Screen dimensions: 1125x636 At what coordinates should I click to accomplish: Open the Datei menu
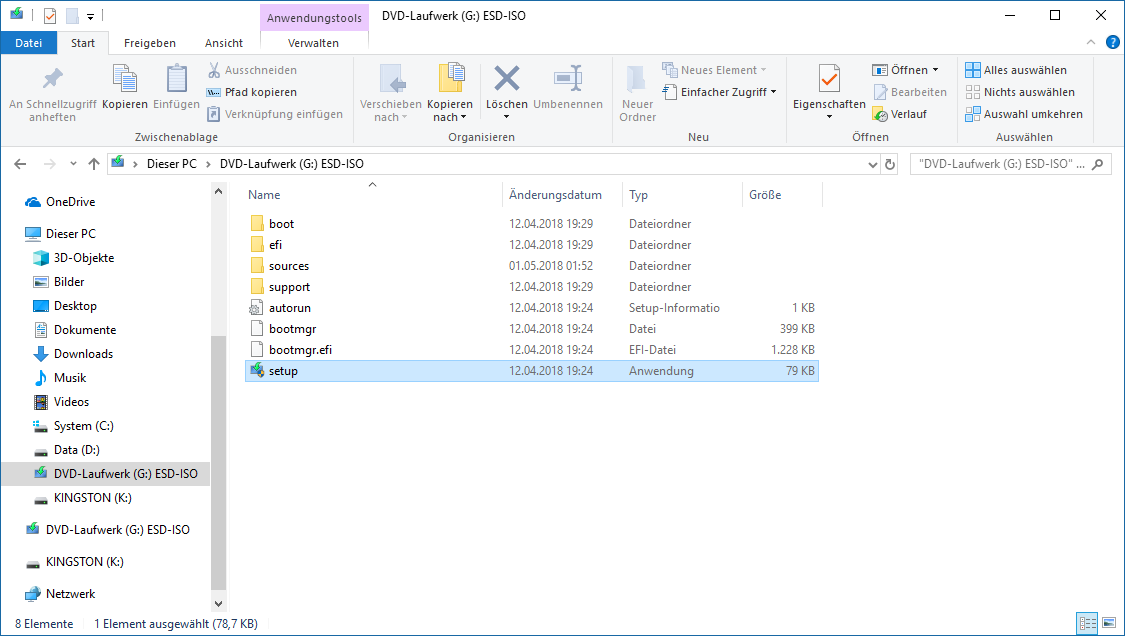pos(29,43)
